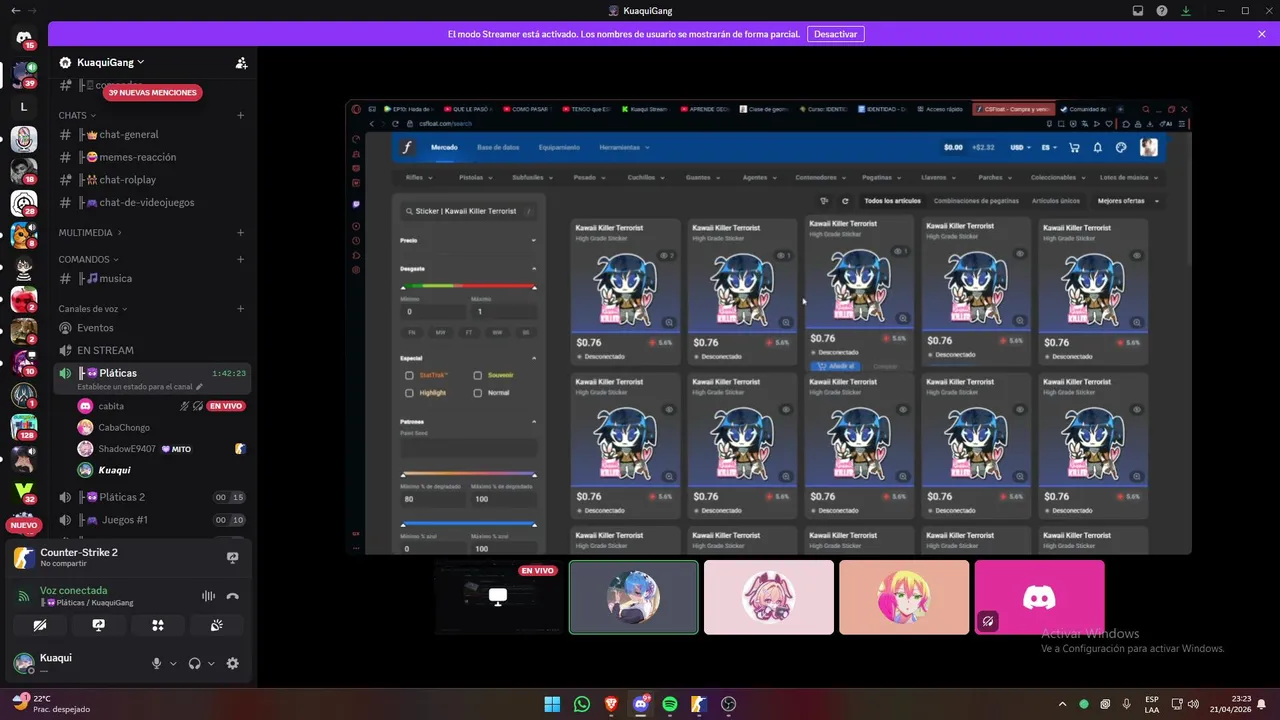Select the Pláticas voice channel
Image resolution: width=1280 pixels, height=720 pixels.
pyautogui.click(x=118, y=373)
